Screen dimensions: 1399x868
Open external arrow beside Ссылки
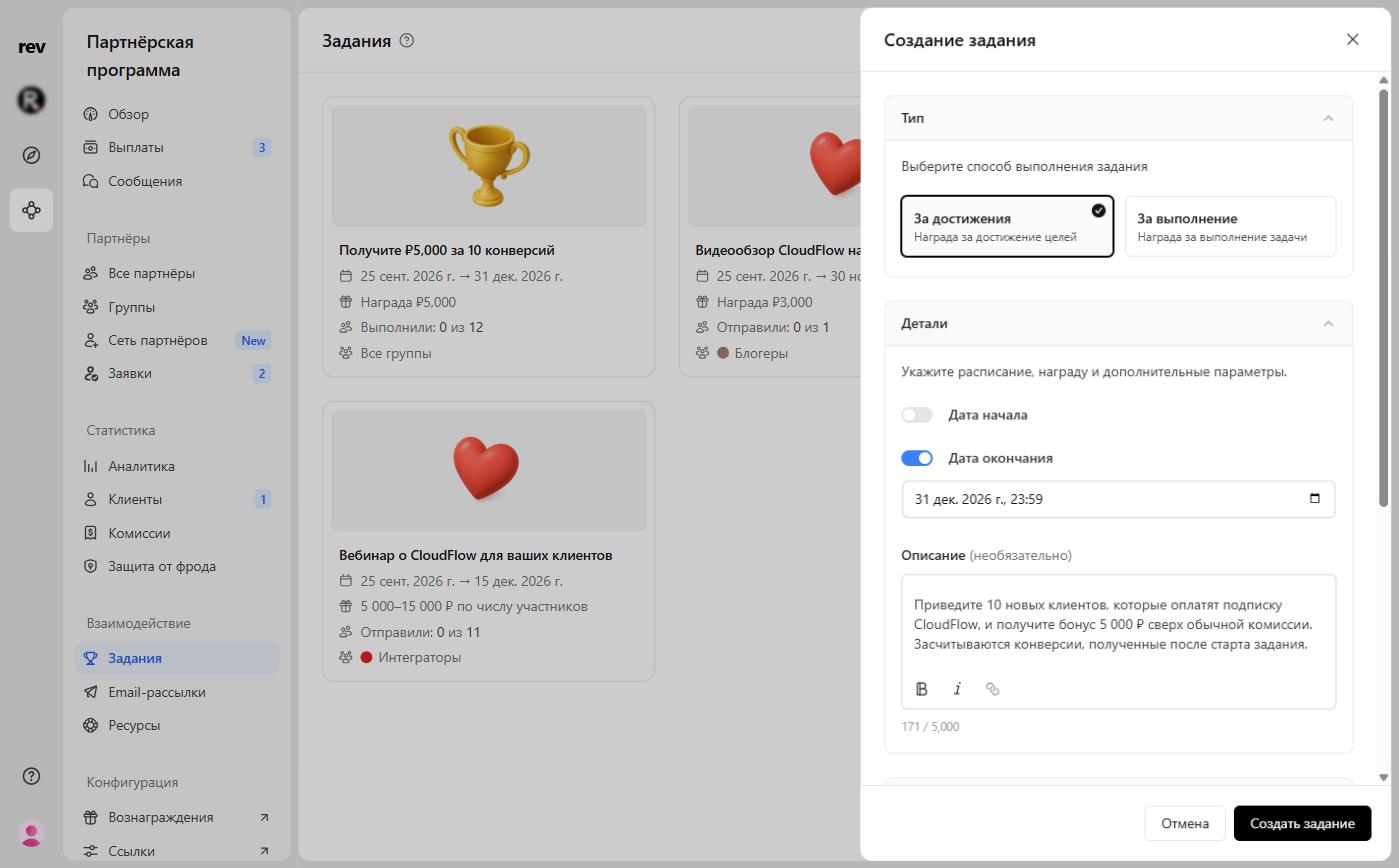264,851
